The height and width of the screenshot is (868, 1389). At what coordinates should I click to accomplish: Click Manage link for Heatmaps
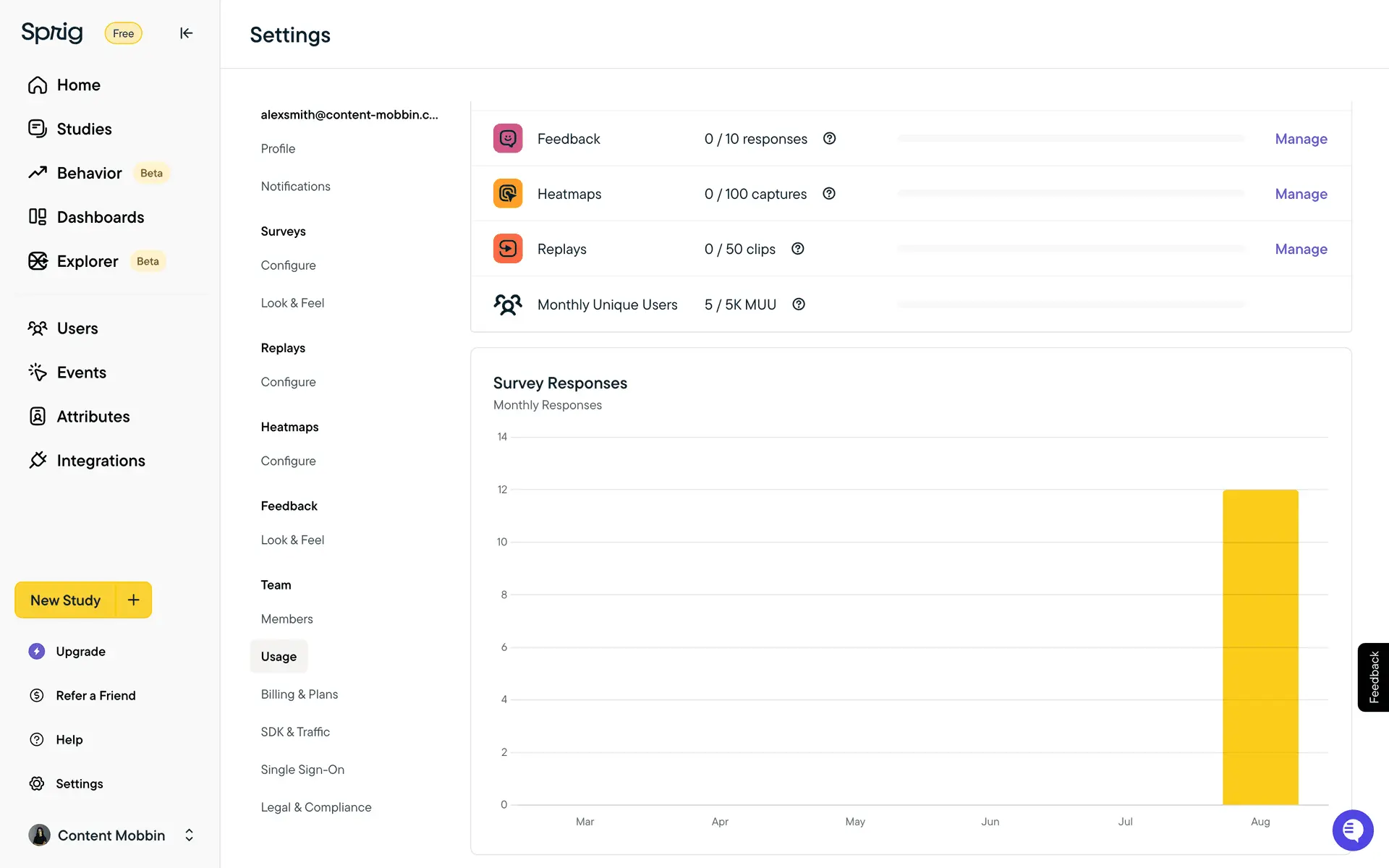pyautogui.click(x=1300, y=194)
